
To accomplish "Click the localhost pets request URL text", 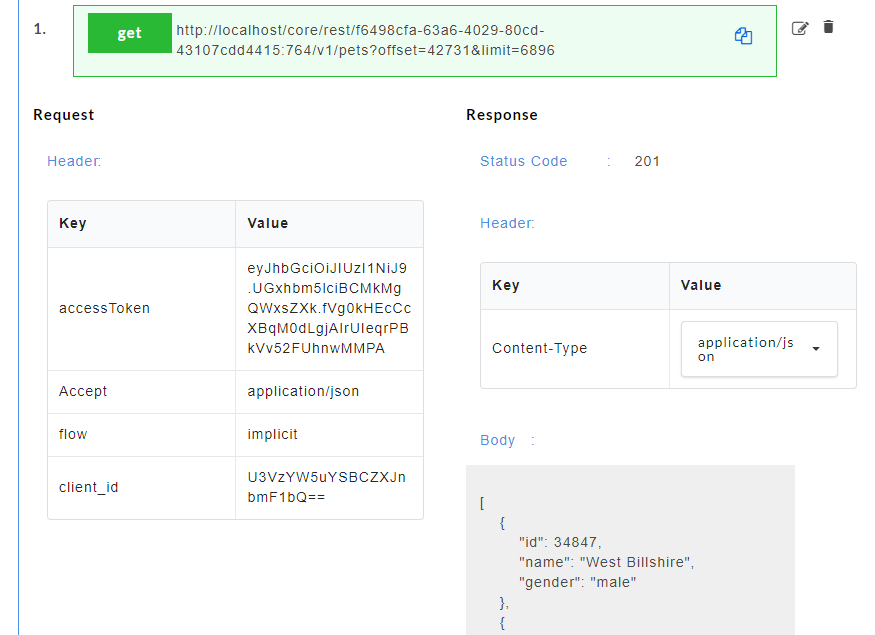I will pos(366,40).
